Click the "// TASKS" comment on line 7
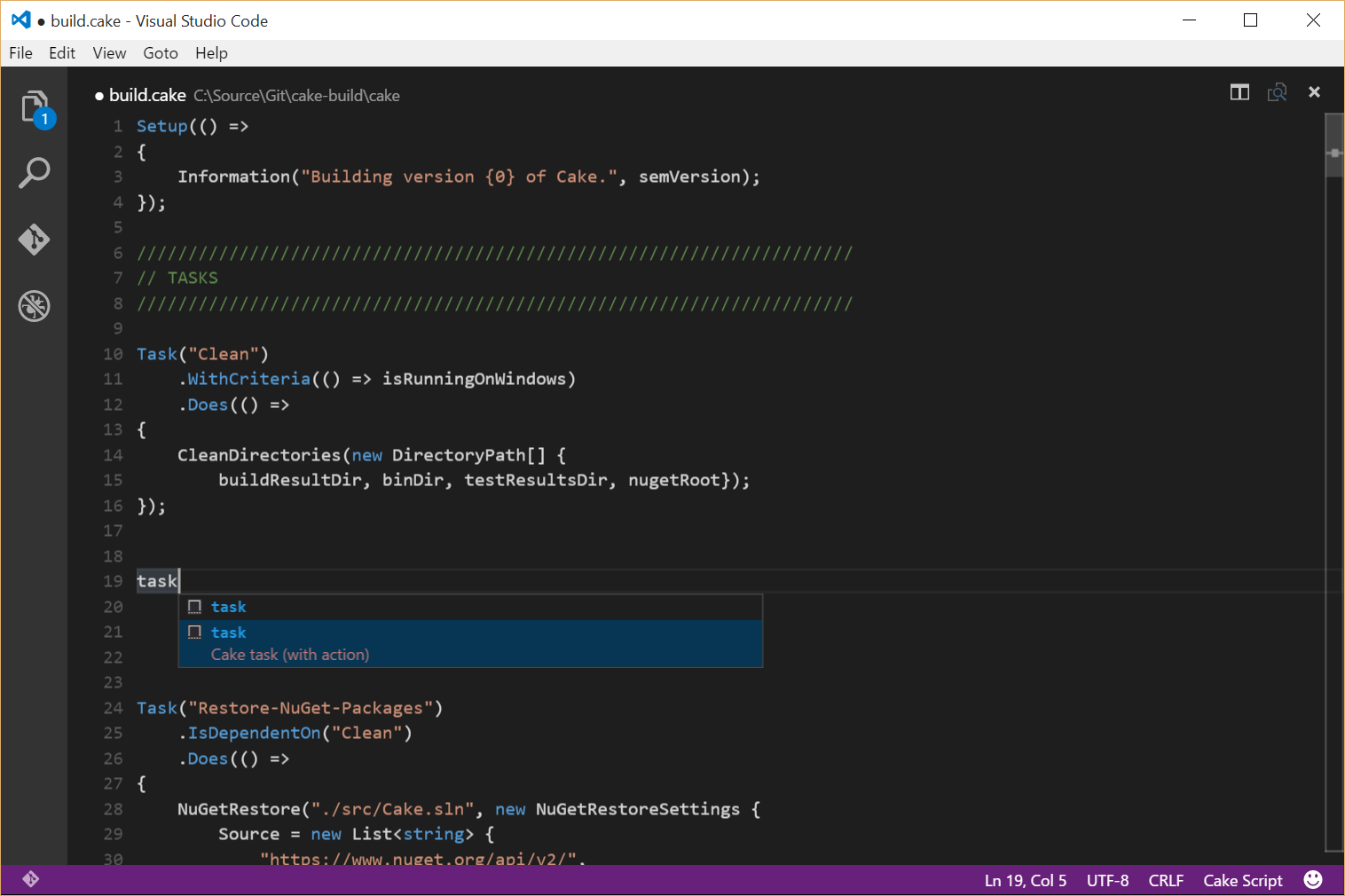This screenshot has height=896, width=1345. tap(177, 278)
